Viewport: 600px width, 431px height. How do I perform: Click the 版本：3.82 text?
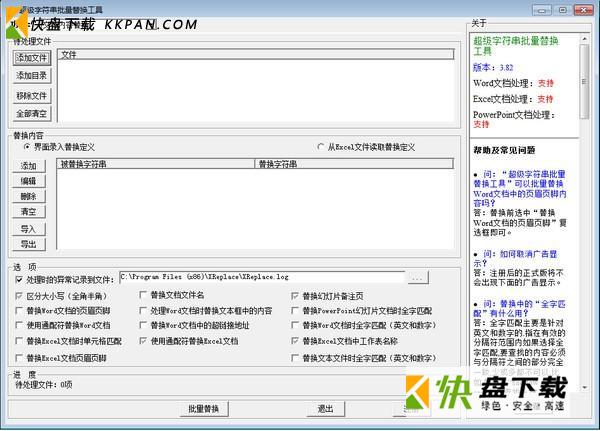click(493, 67)
